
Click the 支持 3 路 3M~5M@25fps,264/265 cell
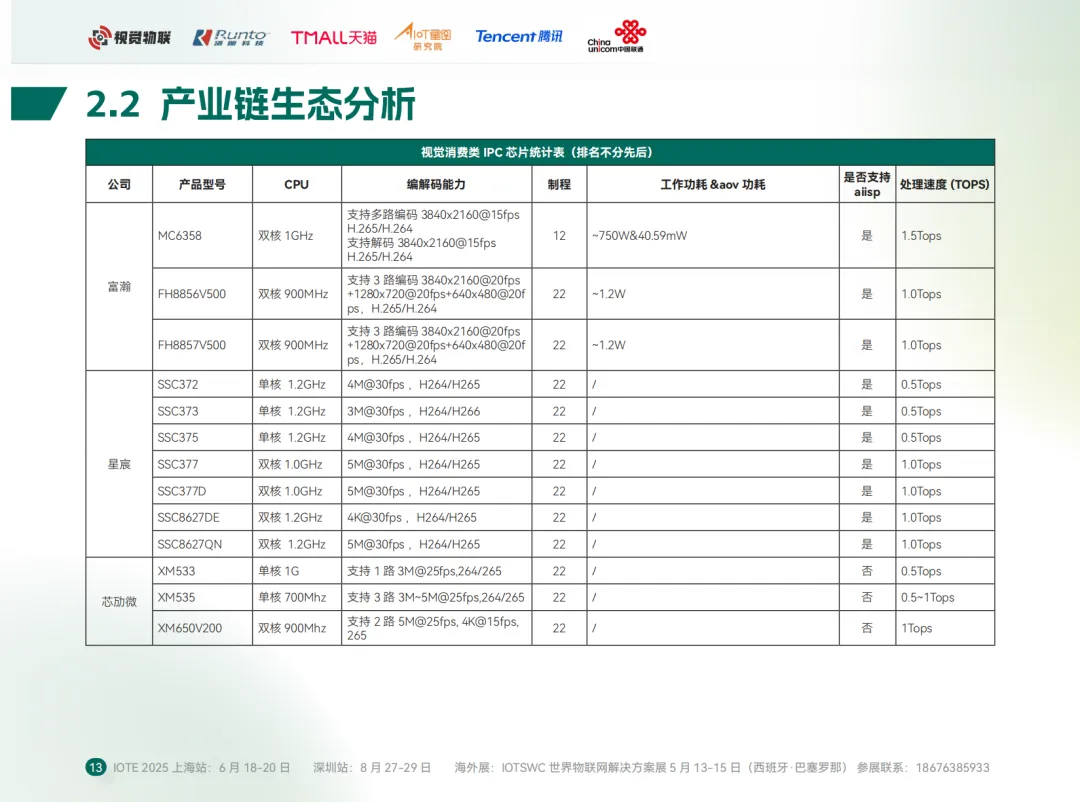click(x=437, y=597)
